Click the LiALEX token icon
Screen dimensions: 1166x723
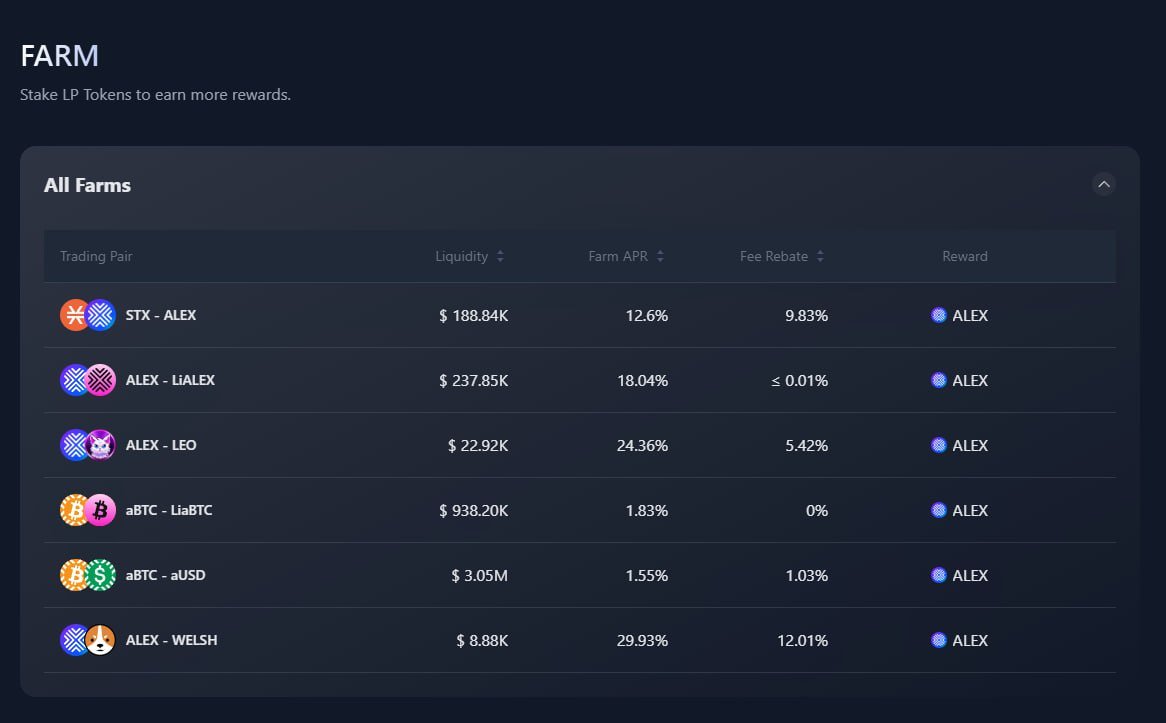coord(99,380)
